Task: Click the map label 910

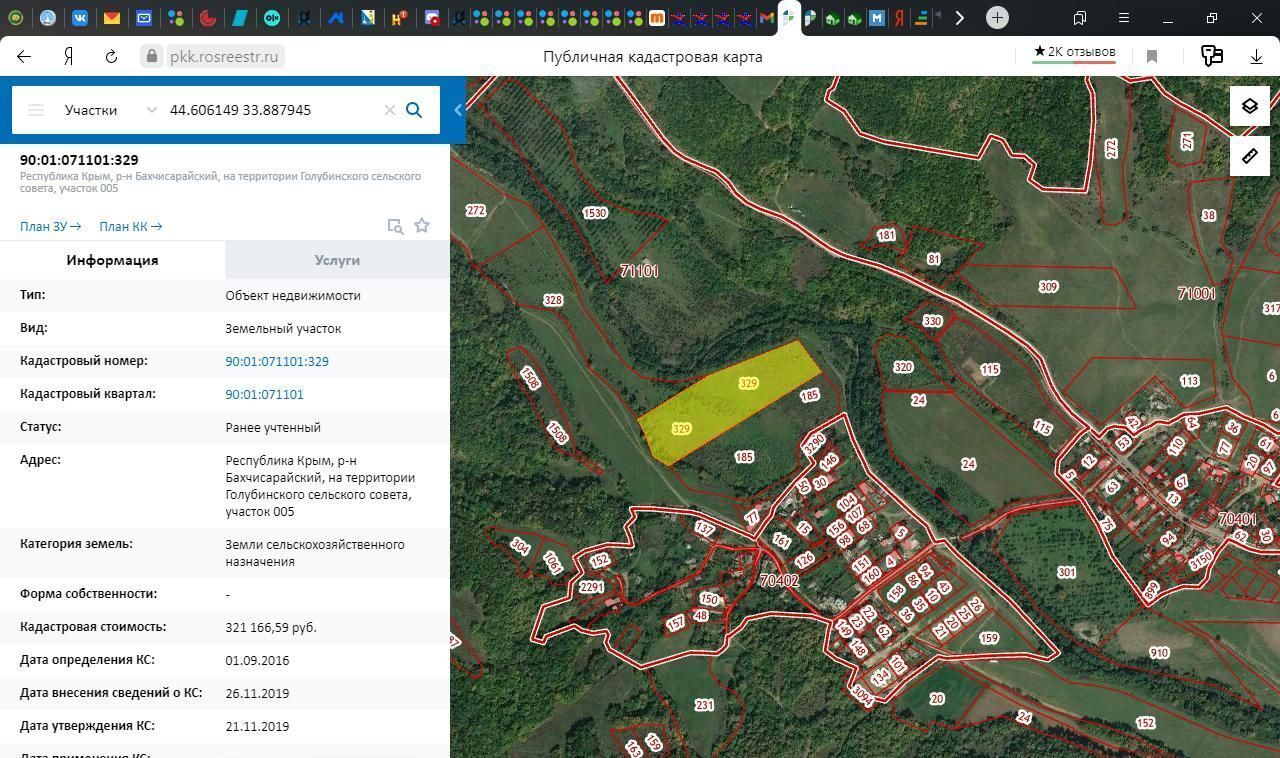Action: (1159, 653)
